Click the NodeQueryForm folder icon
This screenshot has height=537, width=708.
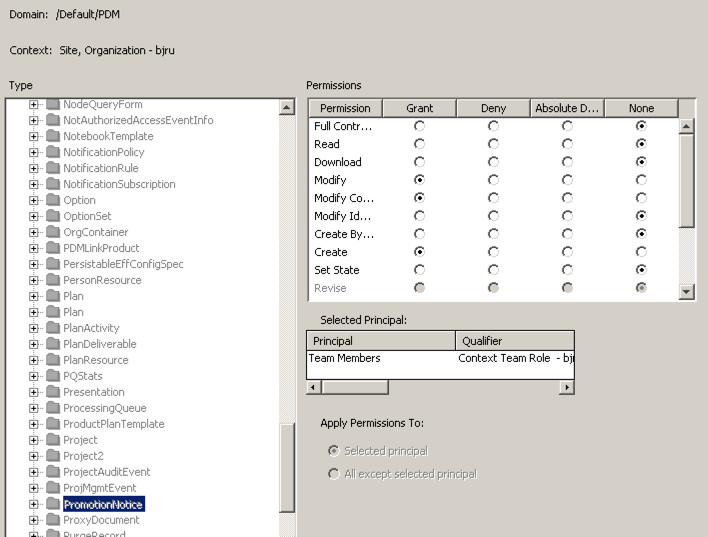pos(53,104)
